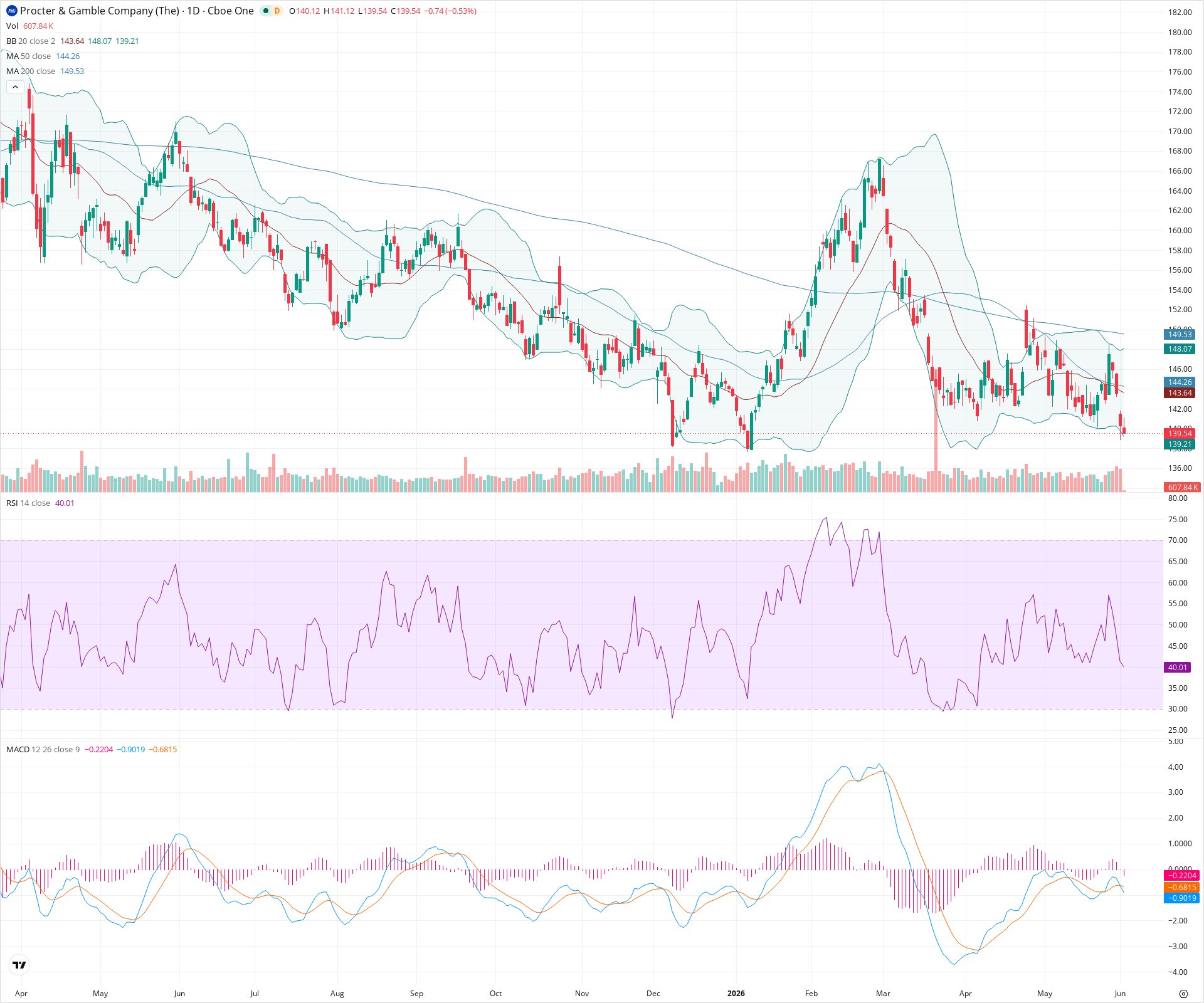1204x1003 pixels.
Task: Select the BB 20 close 2 legend
Action: (x=31, y=41)
